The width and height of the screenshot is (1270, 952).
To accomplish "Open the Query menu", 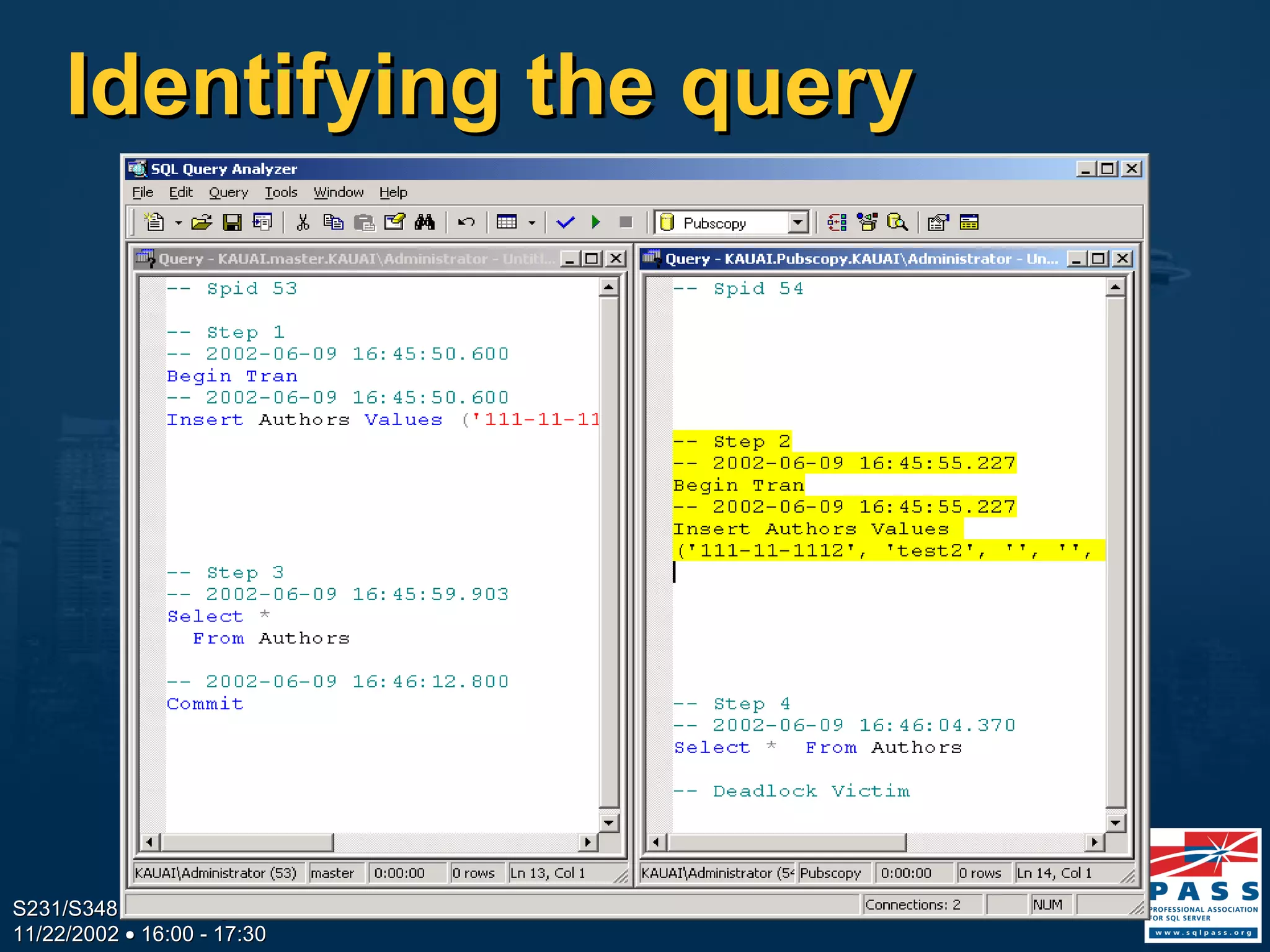I will pos(228,193).
